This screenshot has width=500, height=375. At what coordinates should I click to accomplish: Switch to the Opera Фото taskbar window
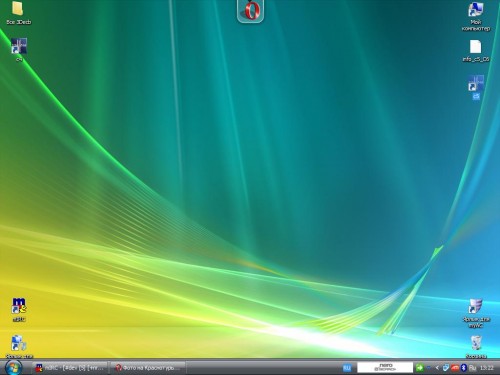(x=148, y=368)
